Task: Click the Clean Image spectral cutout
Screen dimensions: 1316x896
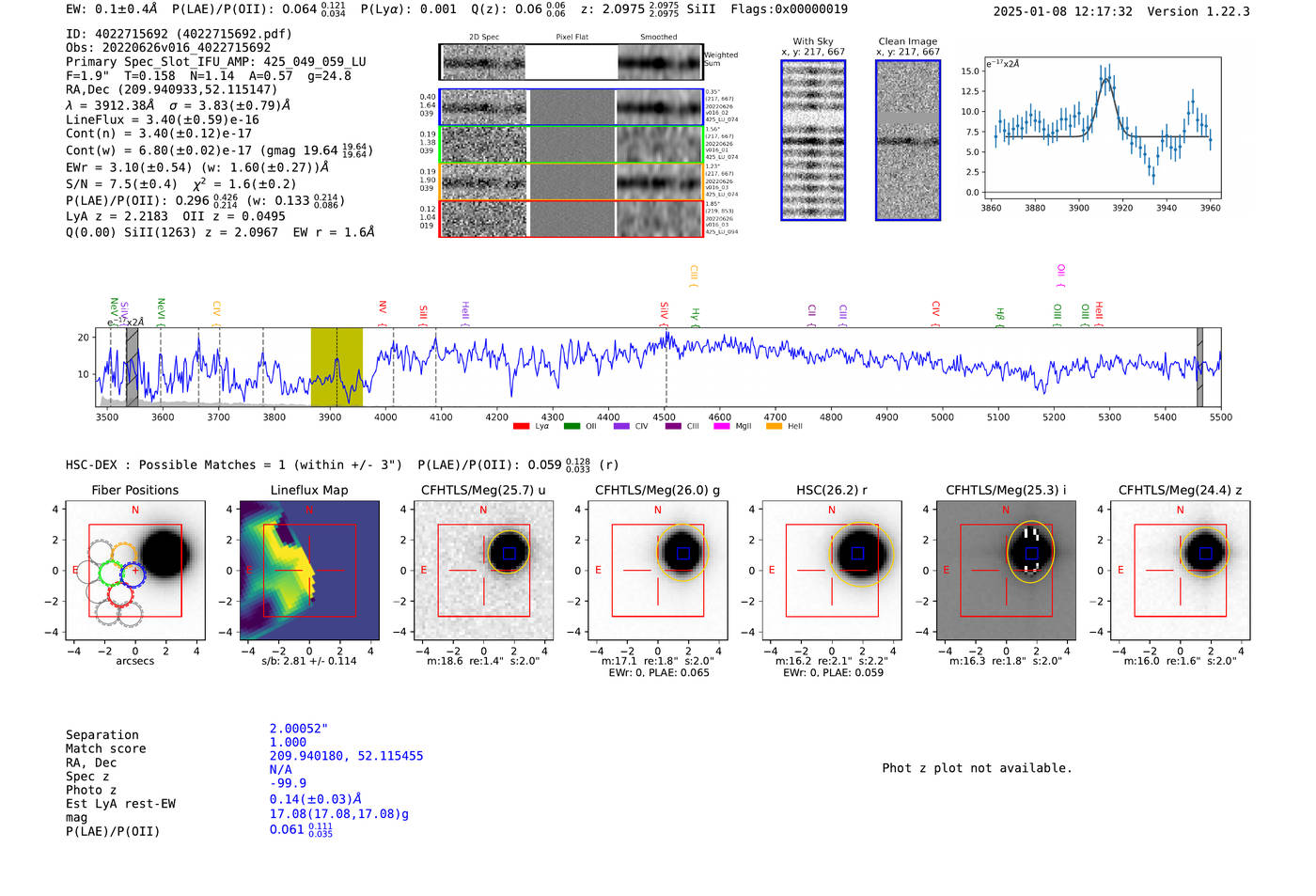Action: click(908, 140)
